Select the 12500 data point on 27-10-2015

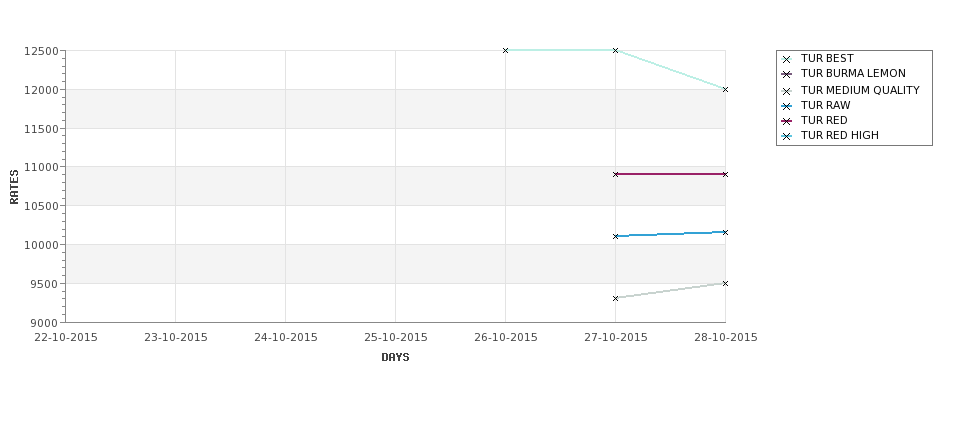[616, 50]
